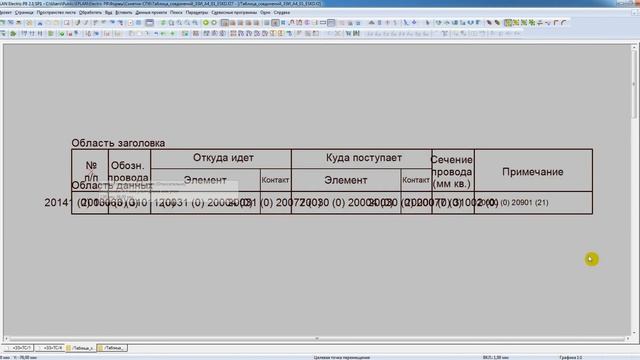Screen dimensions: 640x360
Task: Click the green checkmark icon on the second toolbar
Action: (x=62, y=33)
